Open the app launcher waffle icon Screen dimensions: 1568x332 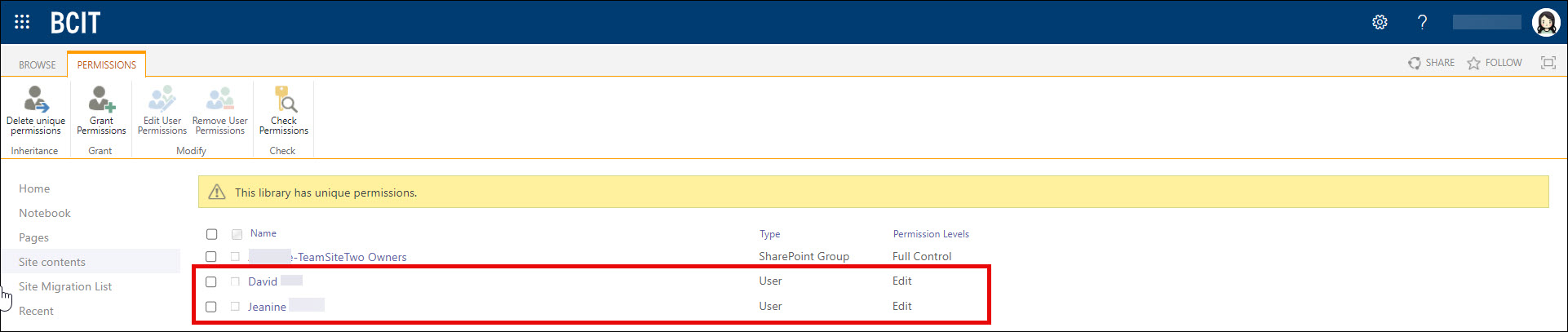click(22, 22)
